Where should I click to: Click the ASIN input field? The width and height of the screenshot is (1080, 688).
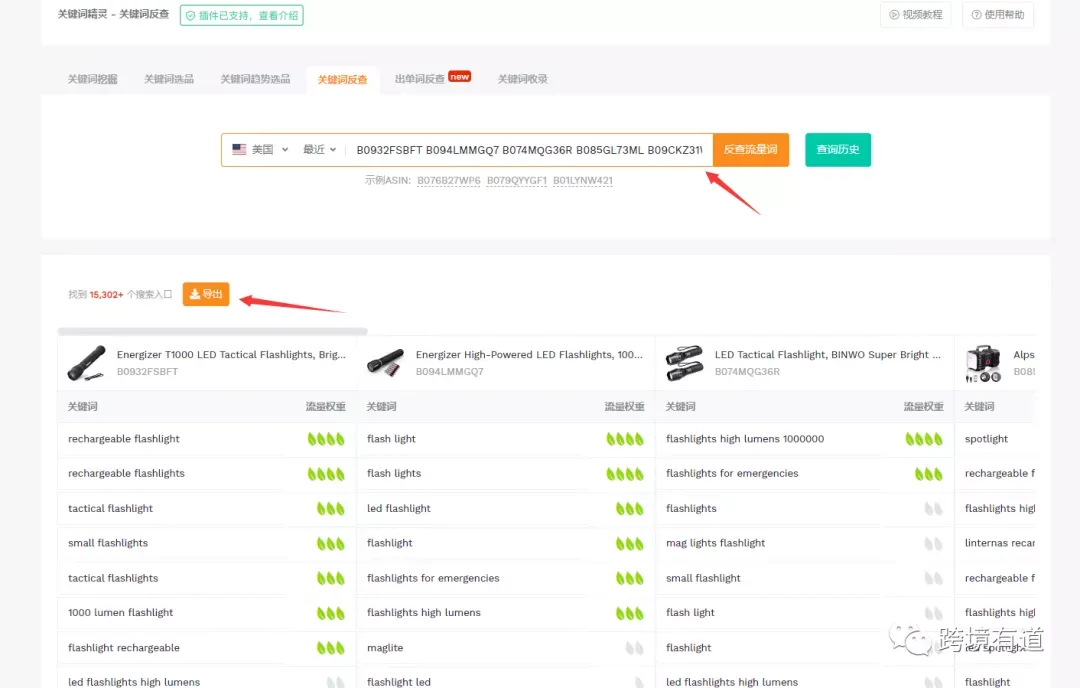click(x=529, y=150)
